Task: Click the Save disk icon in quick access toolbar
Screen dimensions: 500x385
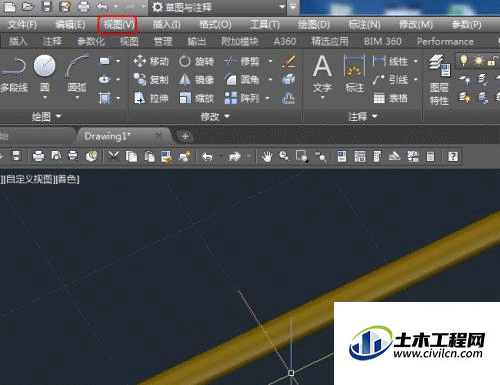Action: coord(47,6)
